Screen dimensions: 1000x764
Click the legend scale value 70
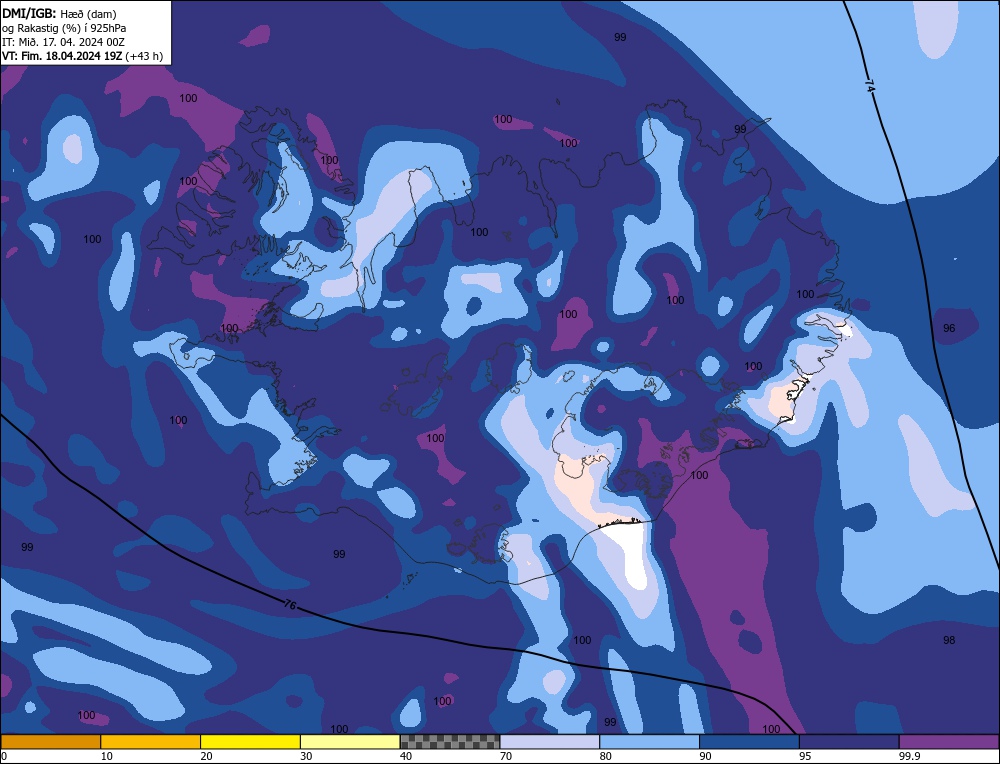[506, 756]
